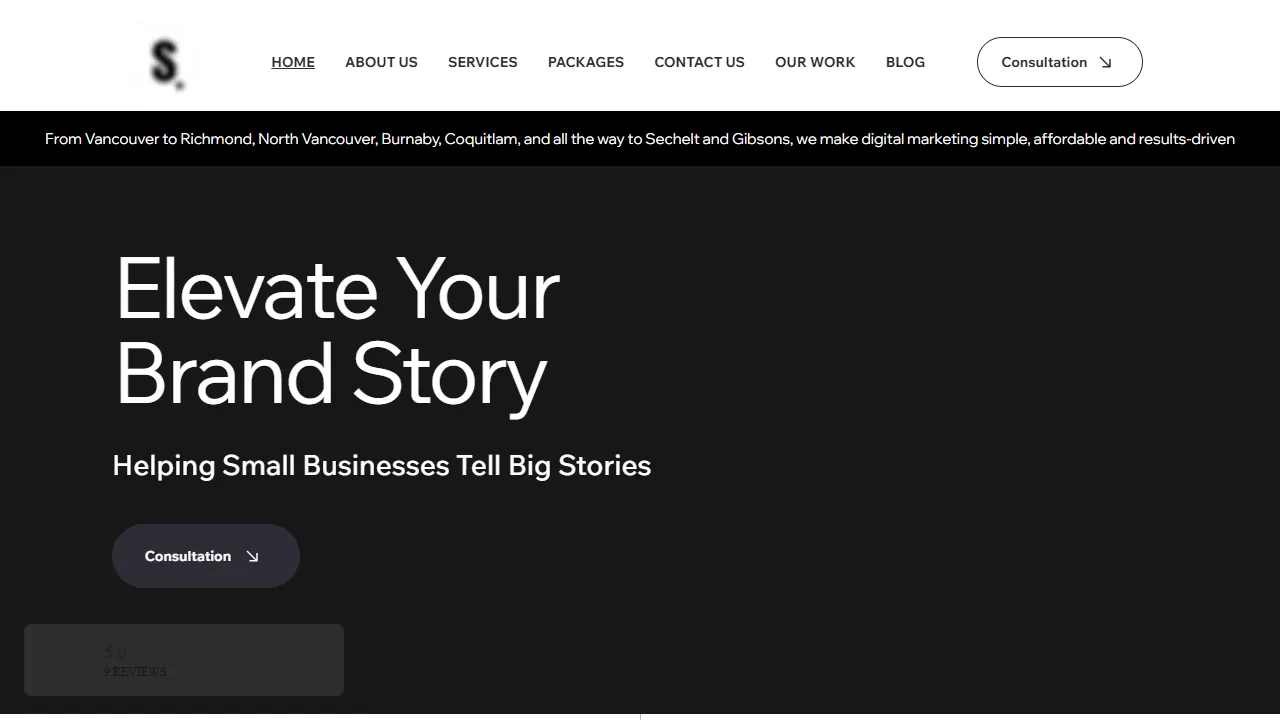Click the Helping Small Businesses subheadline
The height and width of the screenshot is (720, 1280).
coord(382,465)
